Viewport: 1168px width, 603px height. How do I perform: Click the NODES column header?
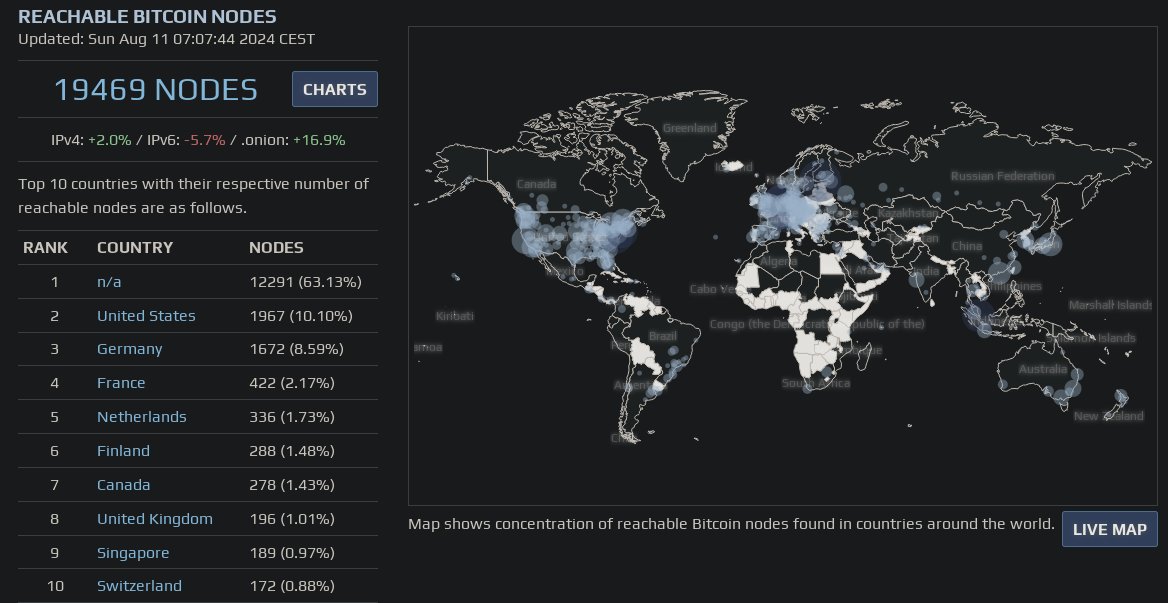[276, 248]
